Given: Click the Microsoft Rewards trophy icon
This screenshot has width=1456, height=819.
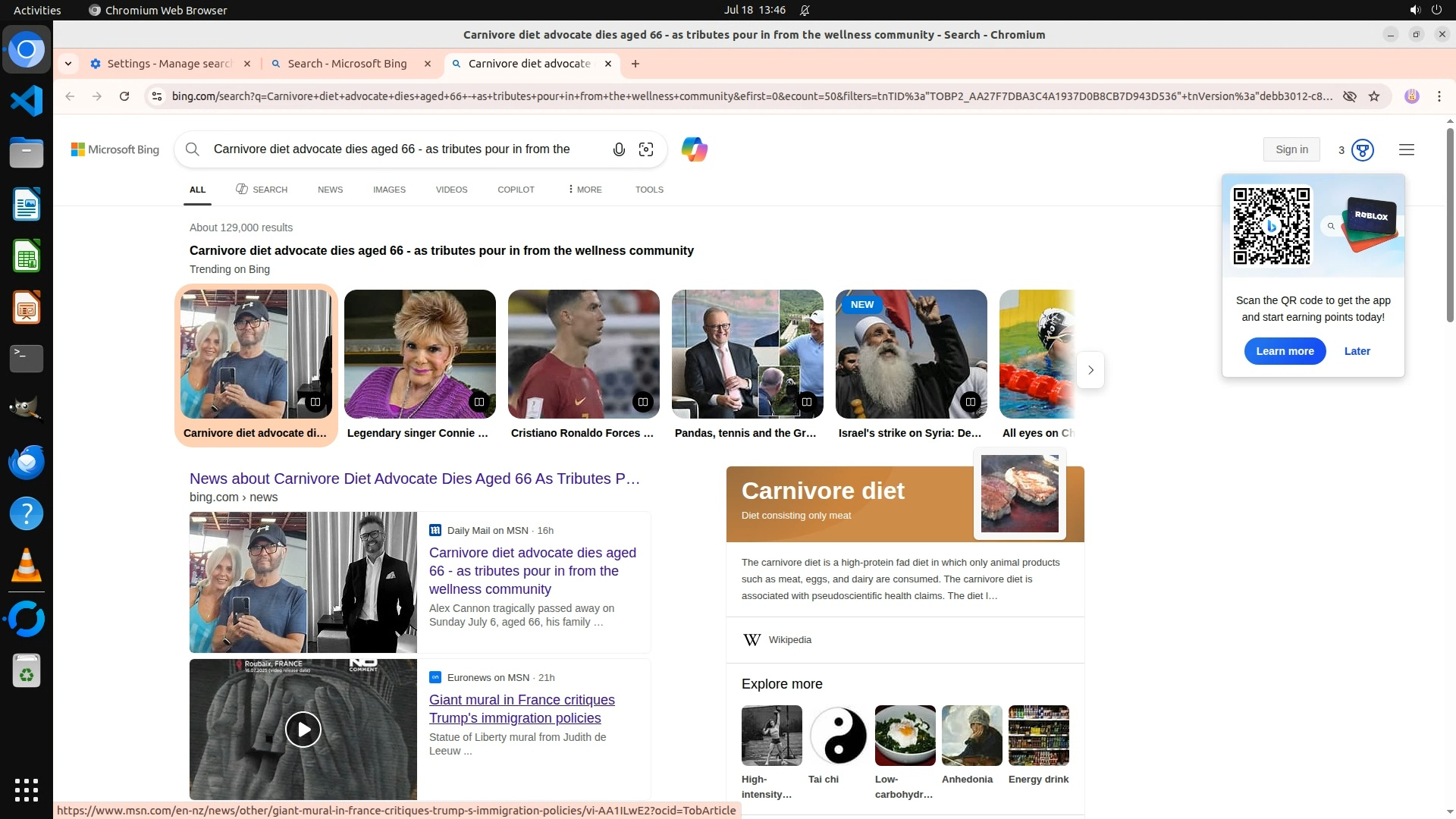Looking at the screenshot, I should [x=1363, y=150].
